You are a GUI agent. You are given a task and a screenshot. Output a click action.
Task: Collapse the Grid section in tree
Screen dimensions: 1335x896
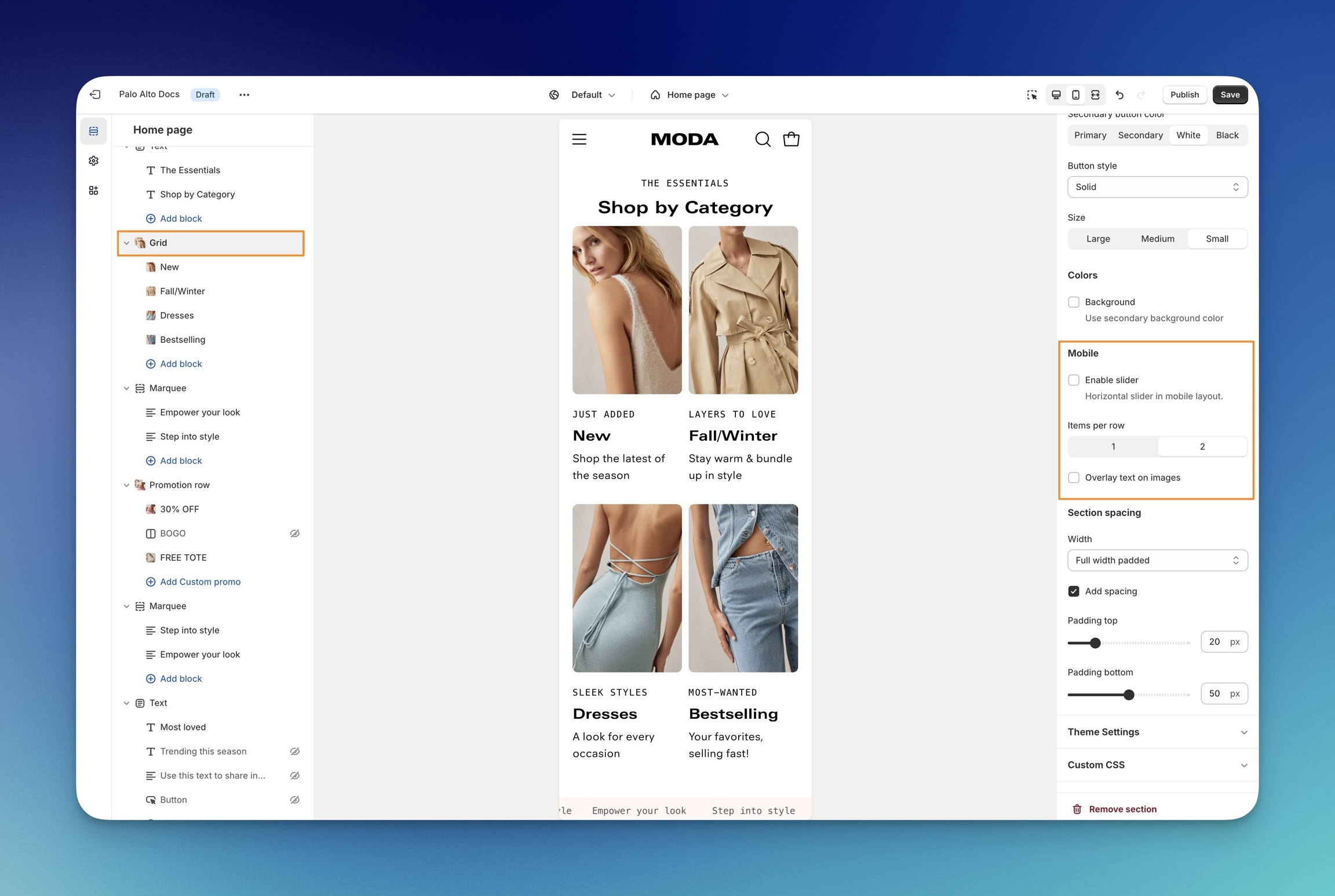[126, 243]
